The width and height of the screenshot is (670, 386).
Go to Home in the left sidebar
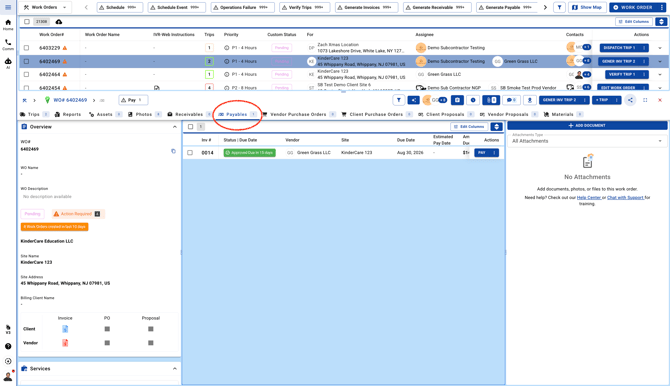[8, 25]
